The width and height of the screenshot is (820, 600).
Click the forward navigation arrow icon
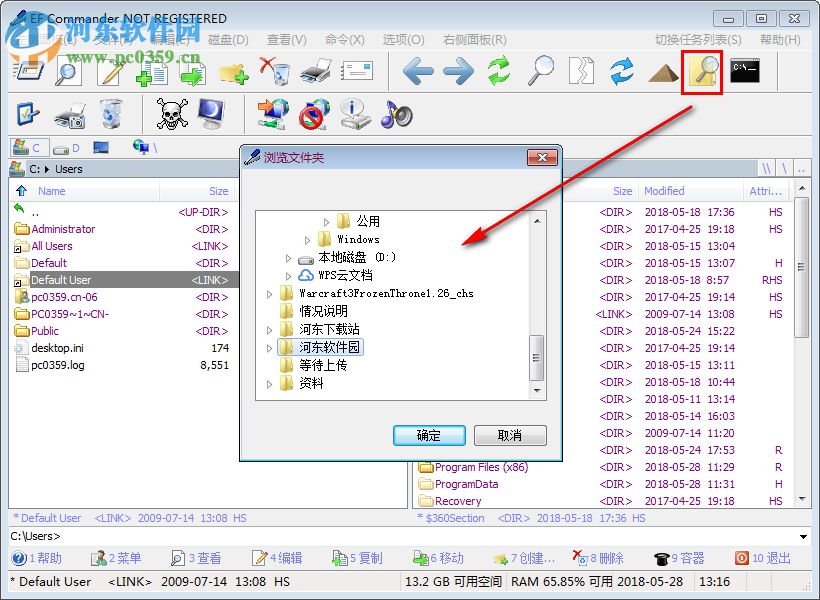(x=460, y=72)
